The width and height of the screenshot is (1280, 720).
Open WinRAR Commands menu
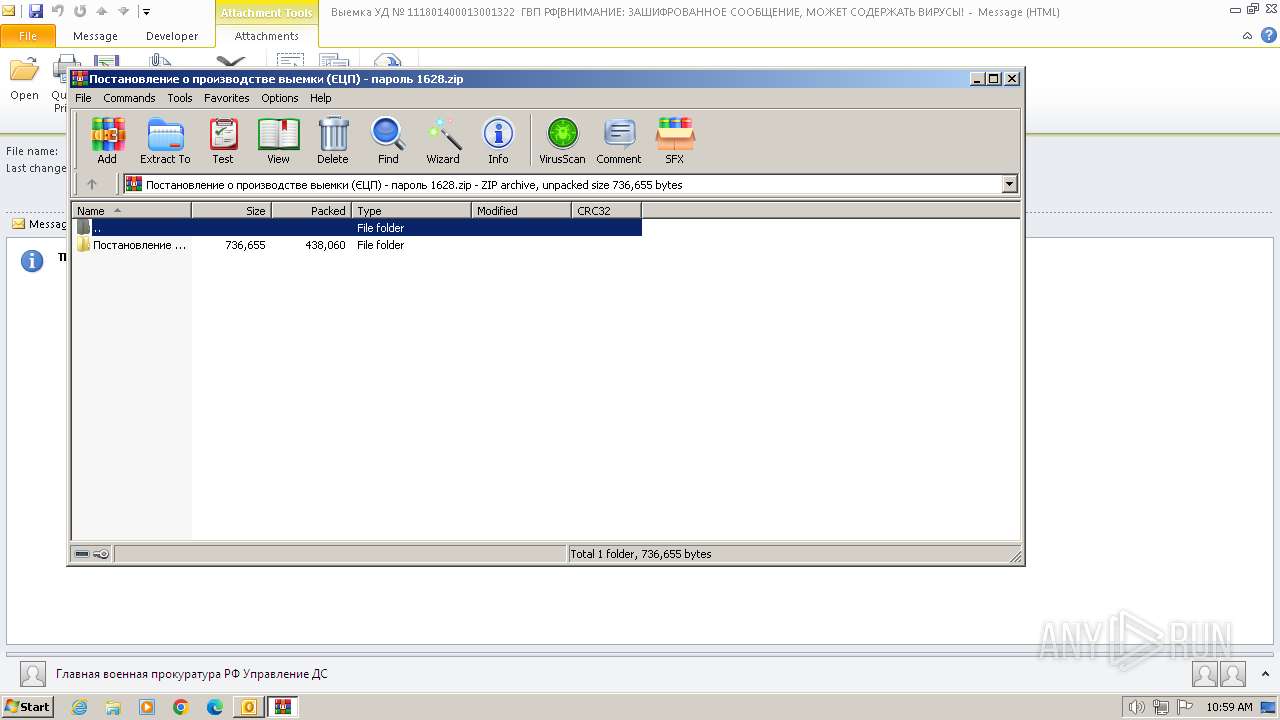coord(129,98)
